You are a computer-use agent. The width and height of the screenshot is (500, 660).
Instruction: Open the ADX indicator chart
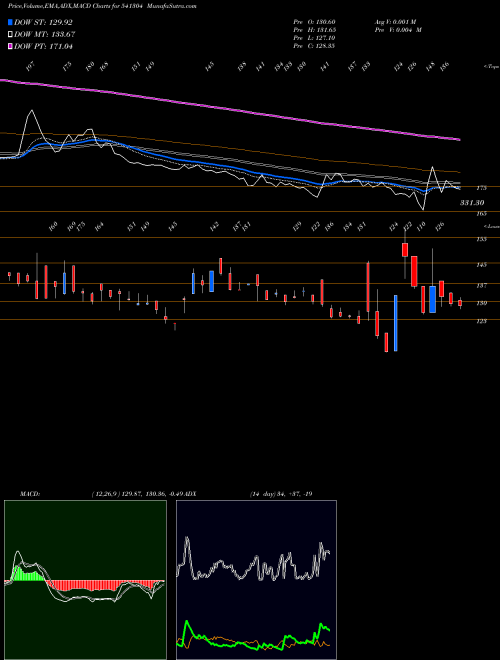coord(256,580)
